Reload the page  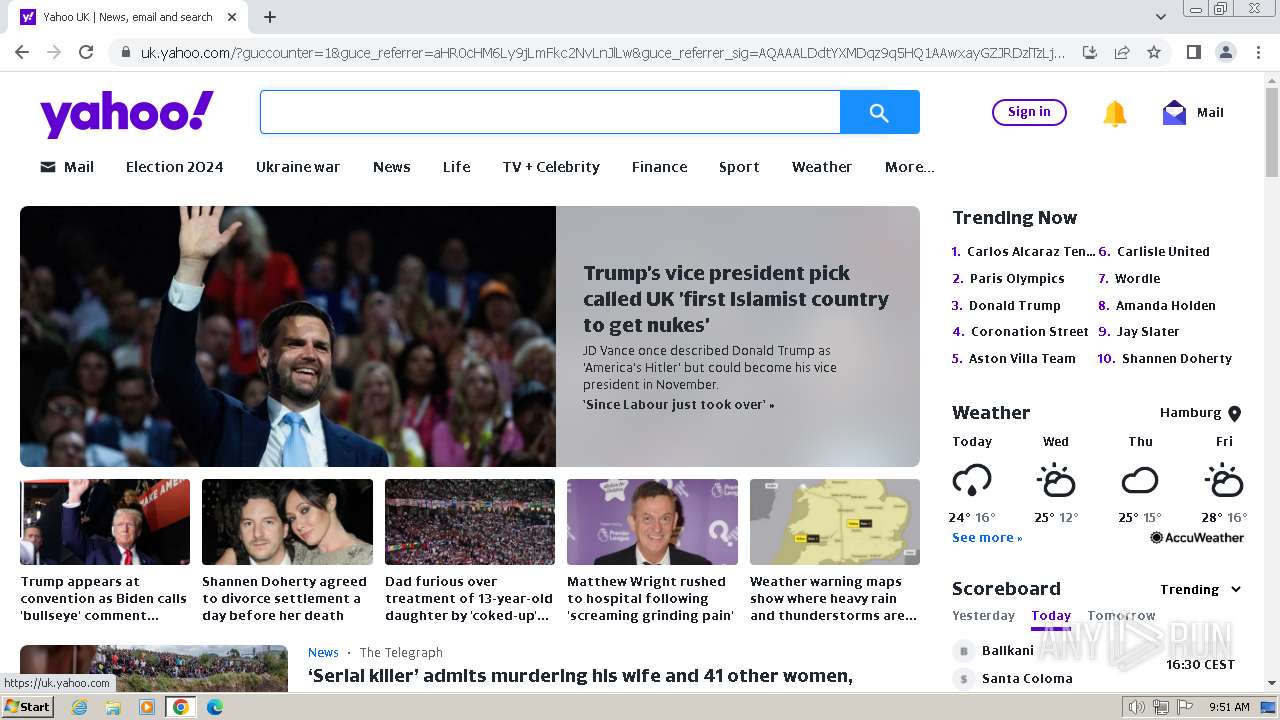coord(86,52)
